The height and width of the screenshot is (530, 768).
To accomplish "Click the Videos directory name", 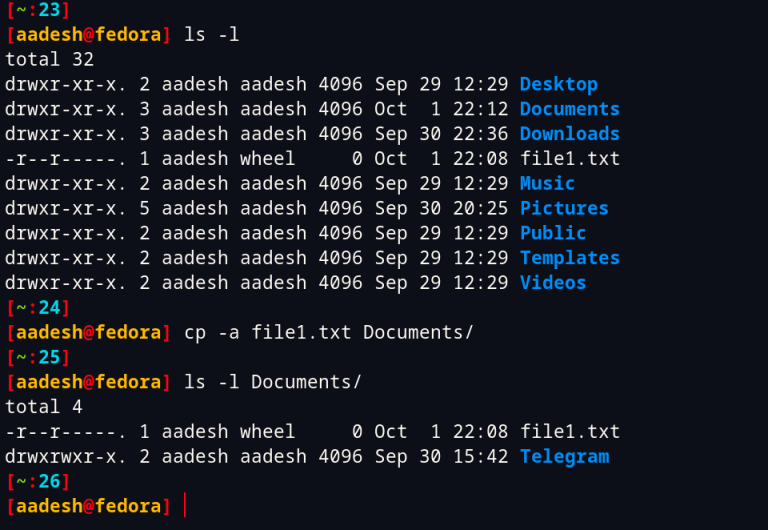I will pos(552,283).
